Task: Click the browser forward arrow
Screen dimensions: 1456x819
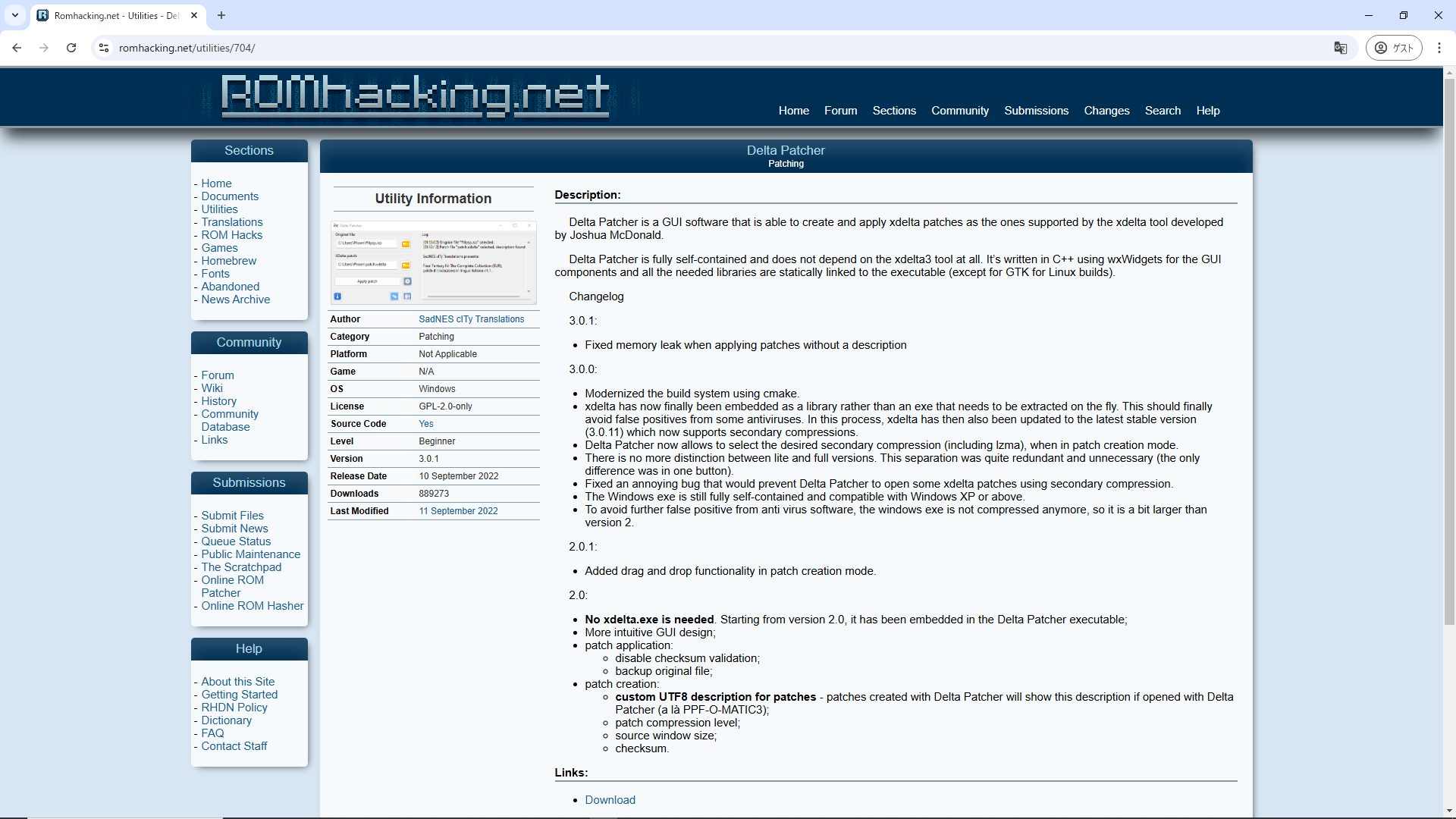Action: [x=44, y=48]
